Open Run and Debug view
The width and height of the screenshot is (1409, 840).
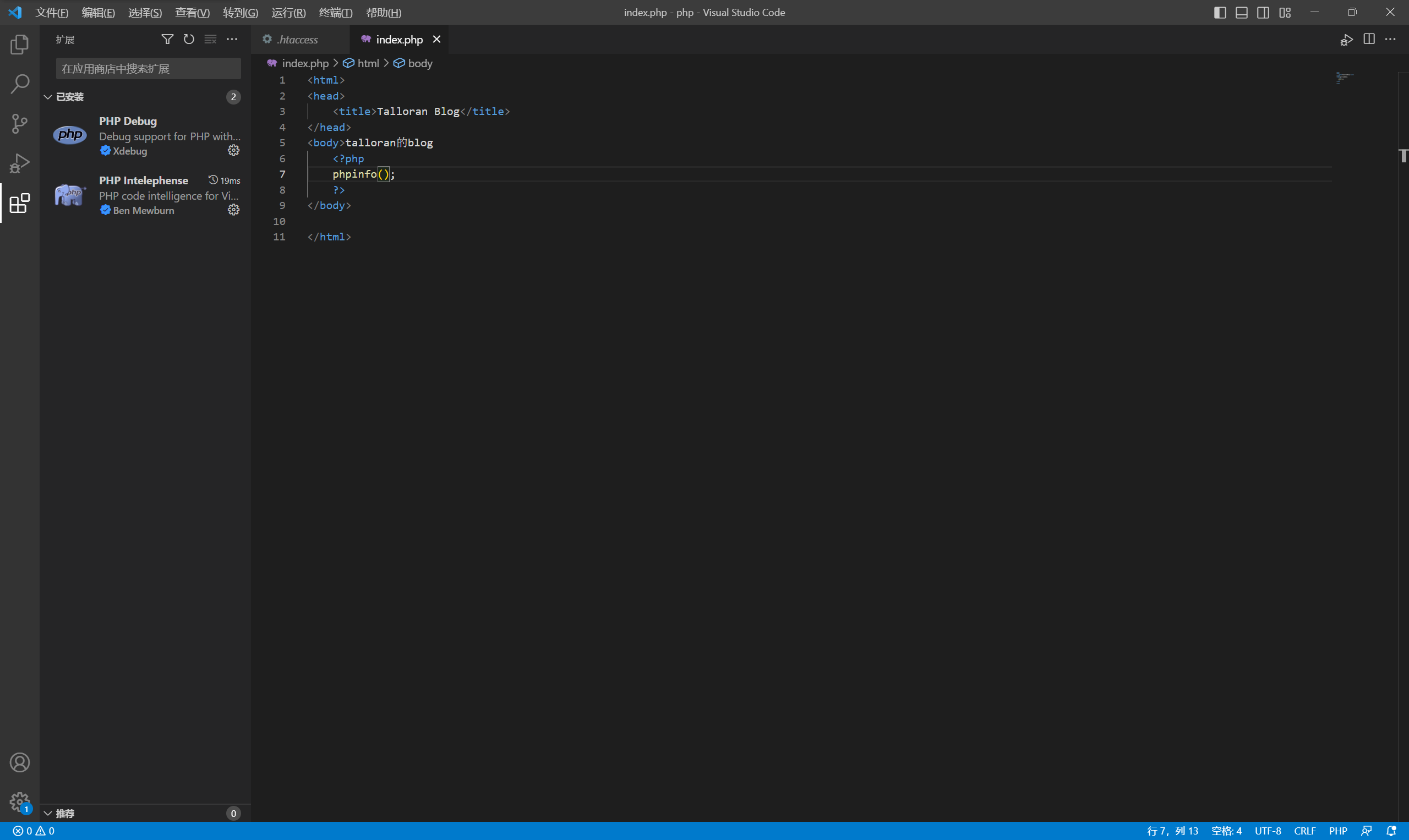click(19, 163)
